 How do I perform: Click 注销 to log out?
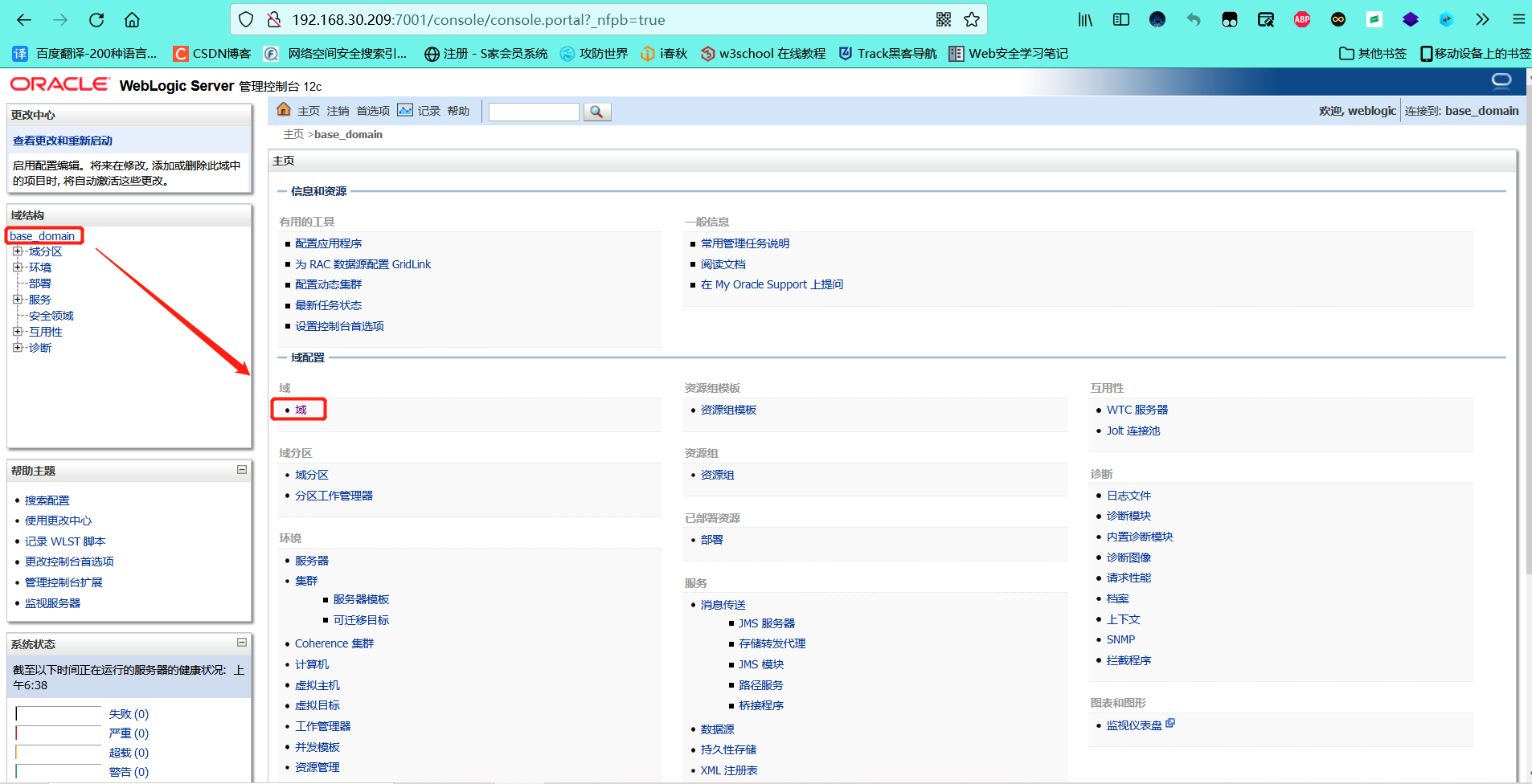(x=338, y=111)
